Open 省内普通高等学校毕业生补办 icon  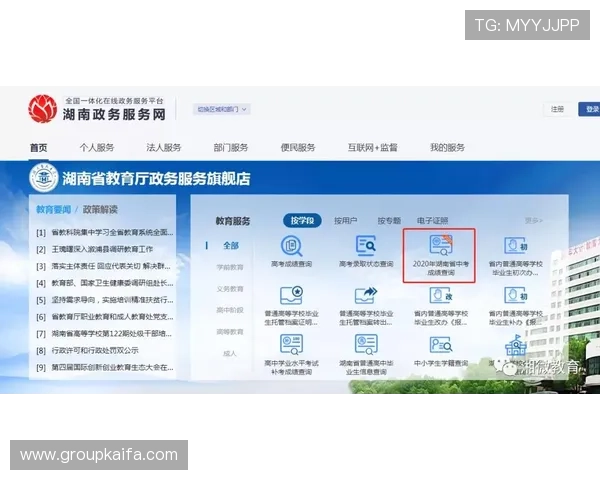click(x=515, y=296)
